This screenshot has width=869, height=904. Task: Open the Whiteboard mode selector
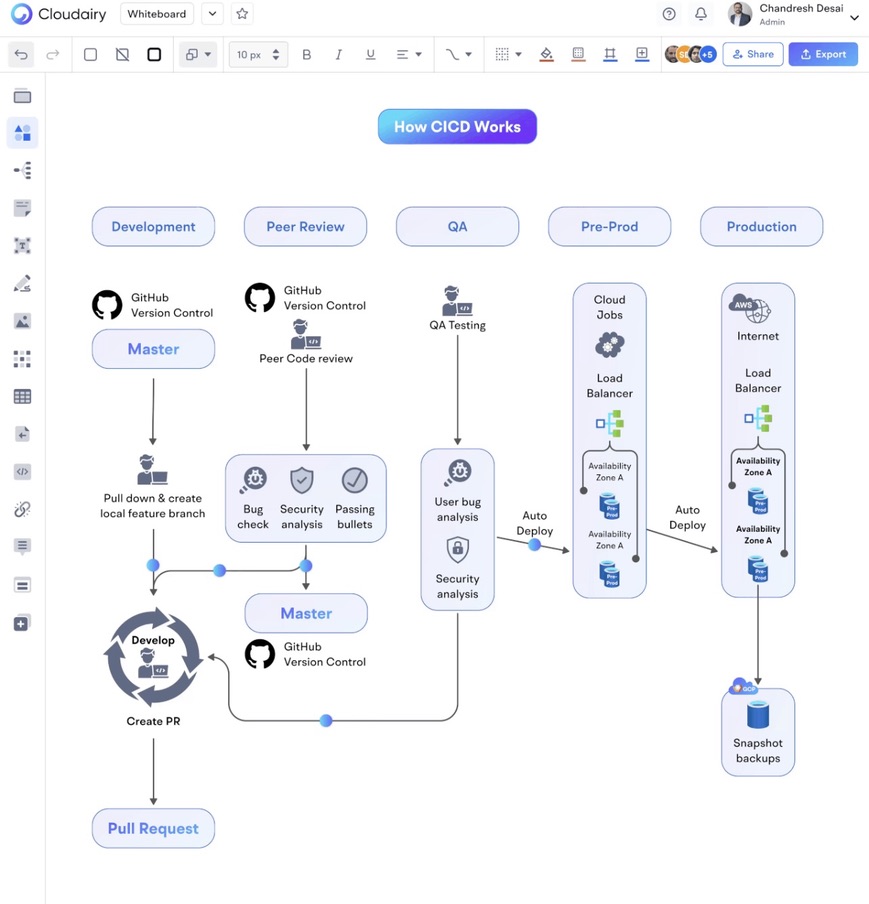tap(157, 14)
